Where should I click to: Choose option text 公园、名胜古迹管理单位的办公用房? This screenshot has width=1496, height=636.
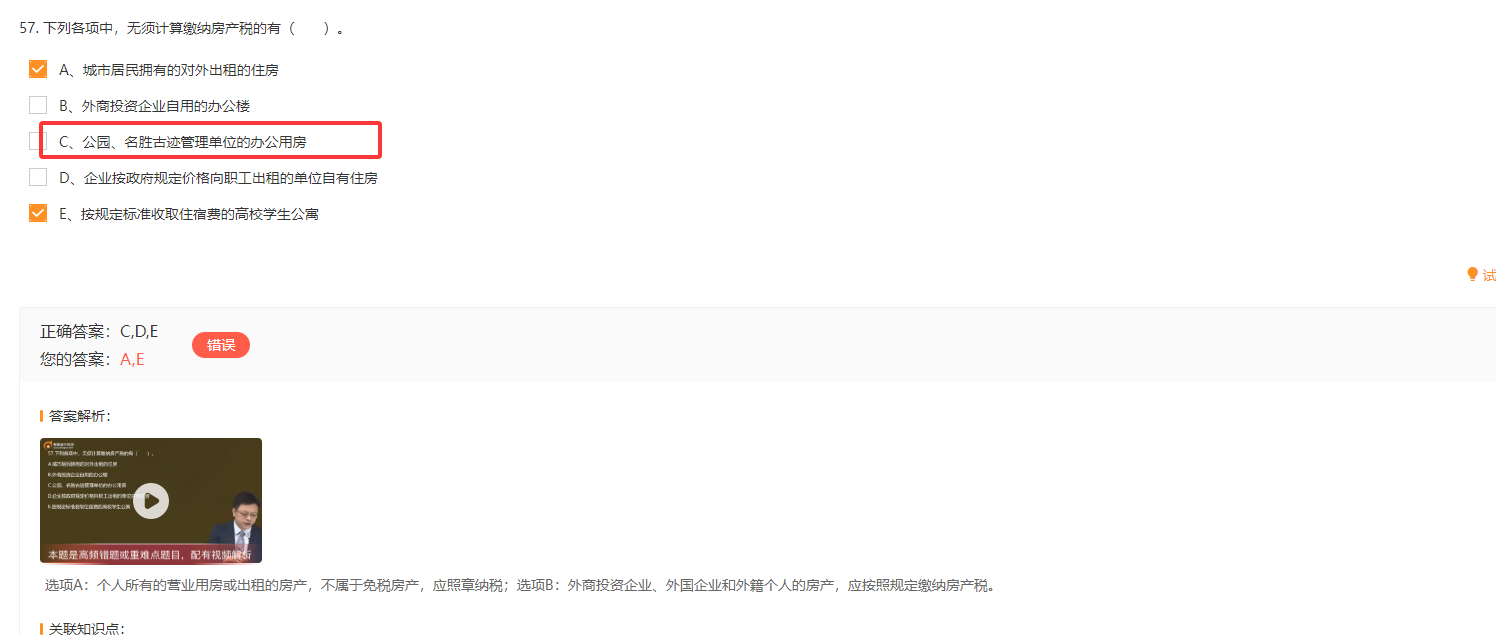[x=195, y=142]
